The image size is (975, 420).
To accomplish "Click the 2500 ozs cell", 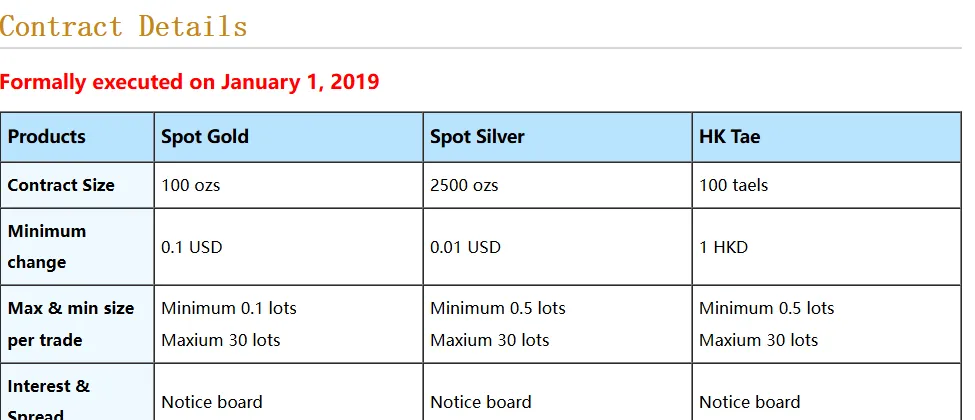I will [x=557, y=185].
